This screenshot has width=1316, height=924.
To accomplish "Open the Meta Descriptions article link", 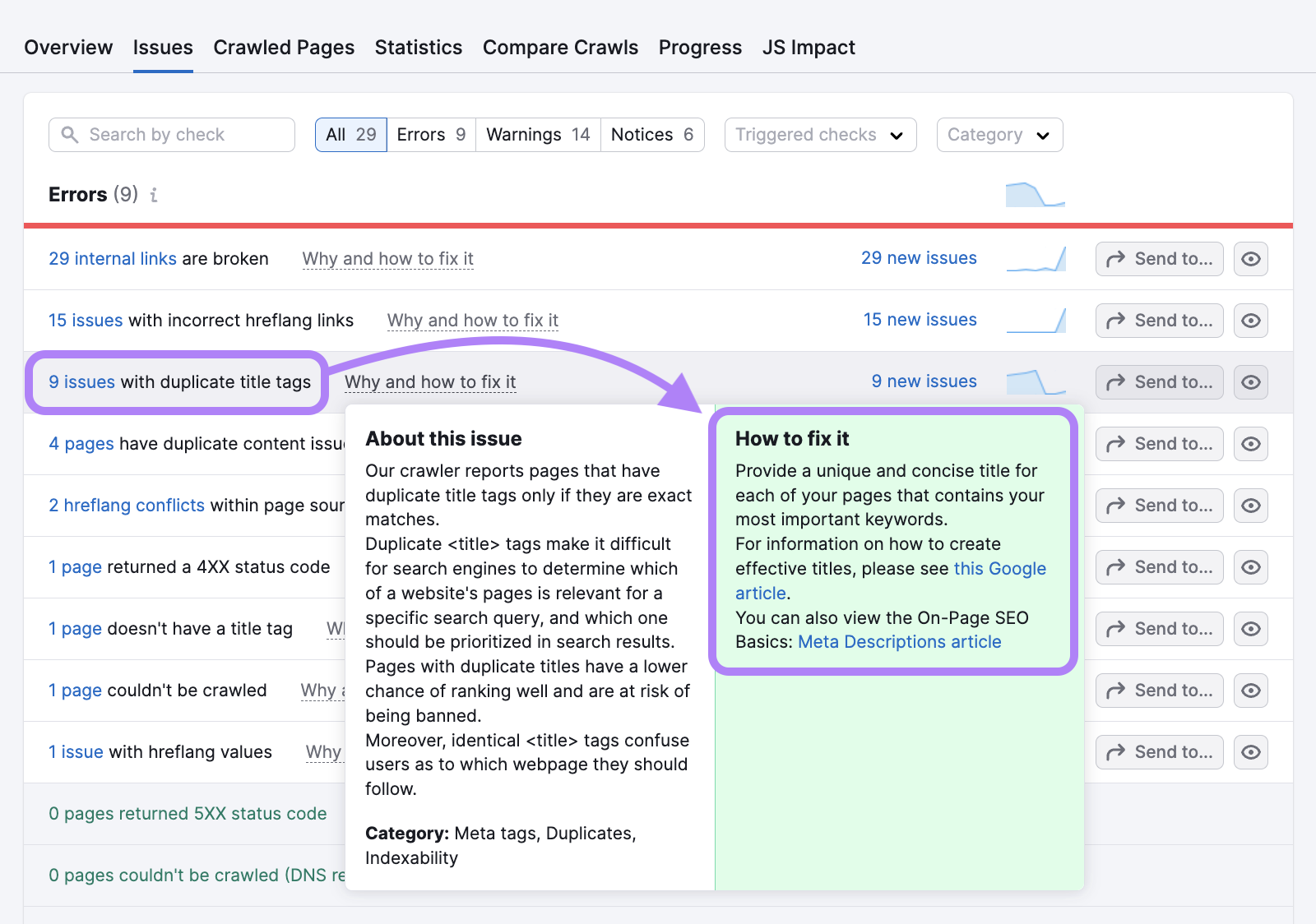I will (900, 642).
